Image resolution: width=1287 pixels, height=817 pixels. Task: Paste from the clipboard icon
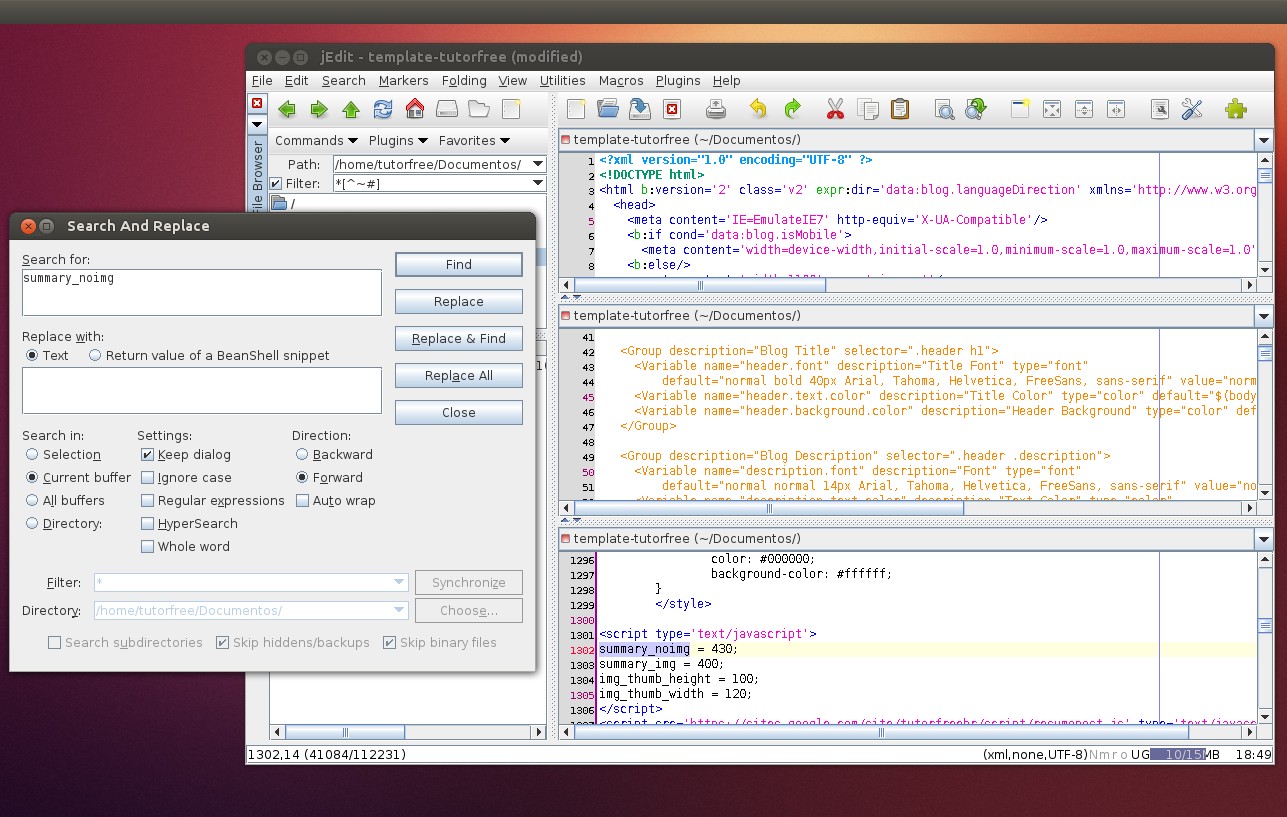point(900,110)
